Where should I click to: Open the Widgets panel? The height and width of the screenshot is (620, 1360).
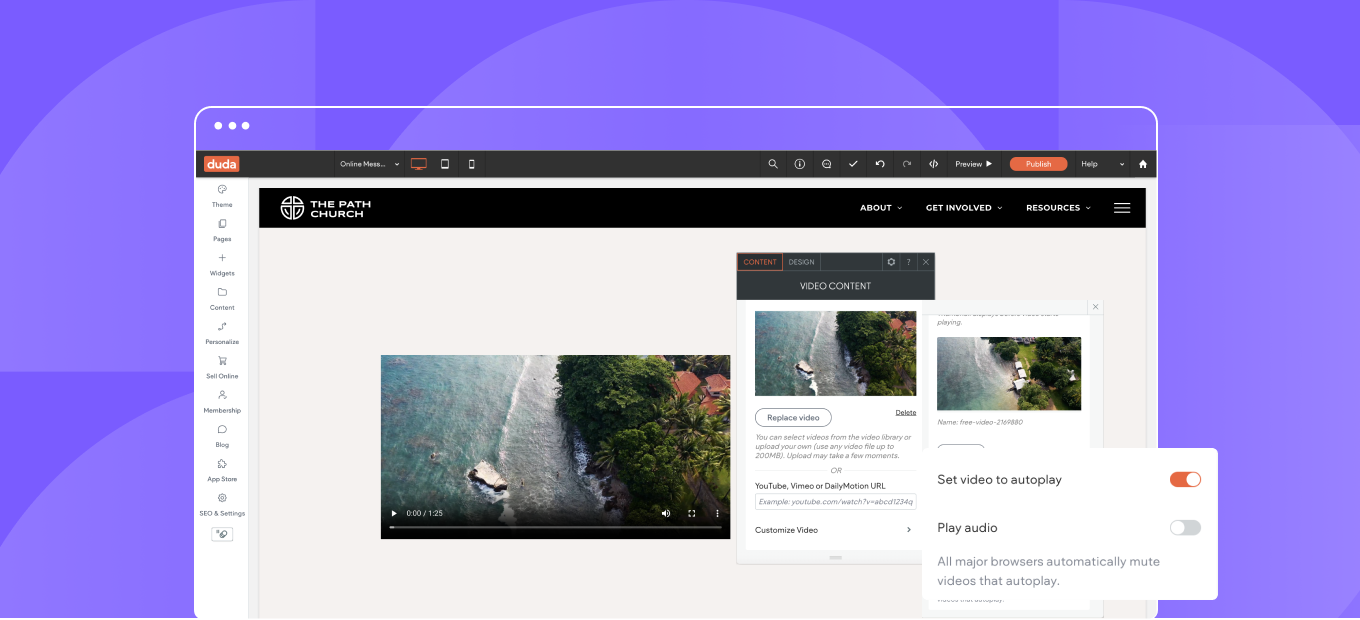point(222,264)
